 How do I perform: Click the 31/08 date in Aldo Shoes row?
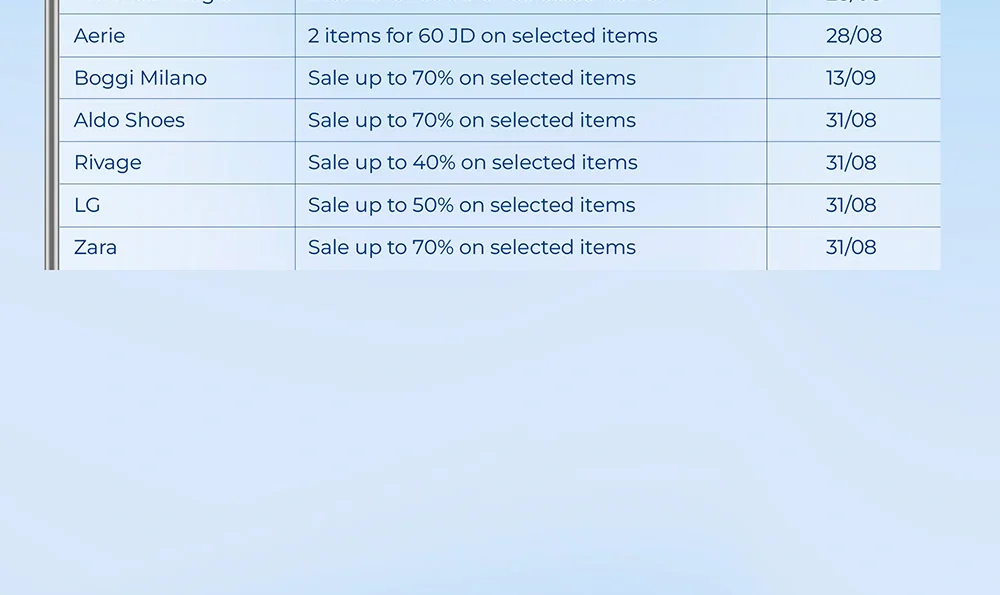851,120
